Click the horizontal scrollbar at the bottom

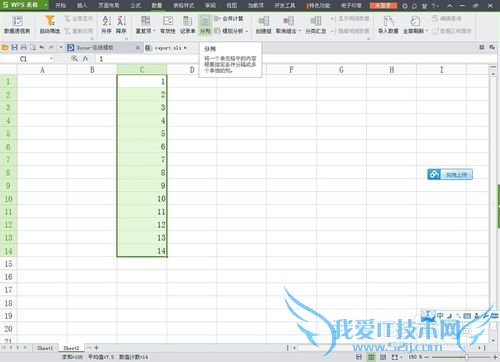[387, 348]
